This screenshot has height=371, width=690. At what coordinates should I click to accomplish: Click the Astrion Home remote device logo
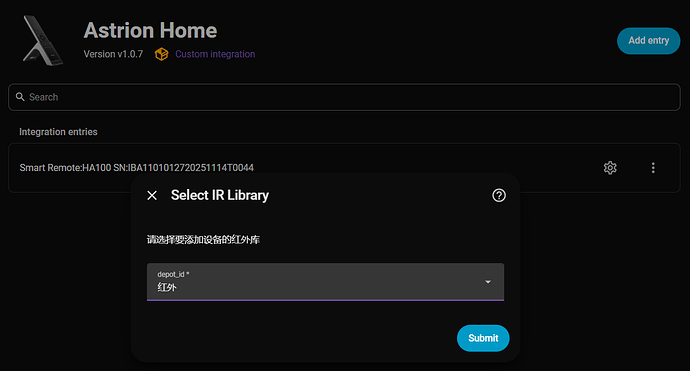pos(43,40)
